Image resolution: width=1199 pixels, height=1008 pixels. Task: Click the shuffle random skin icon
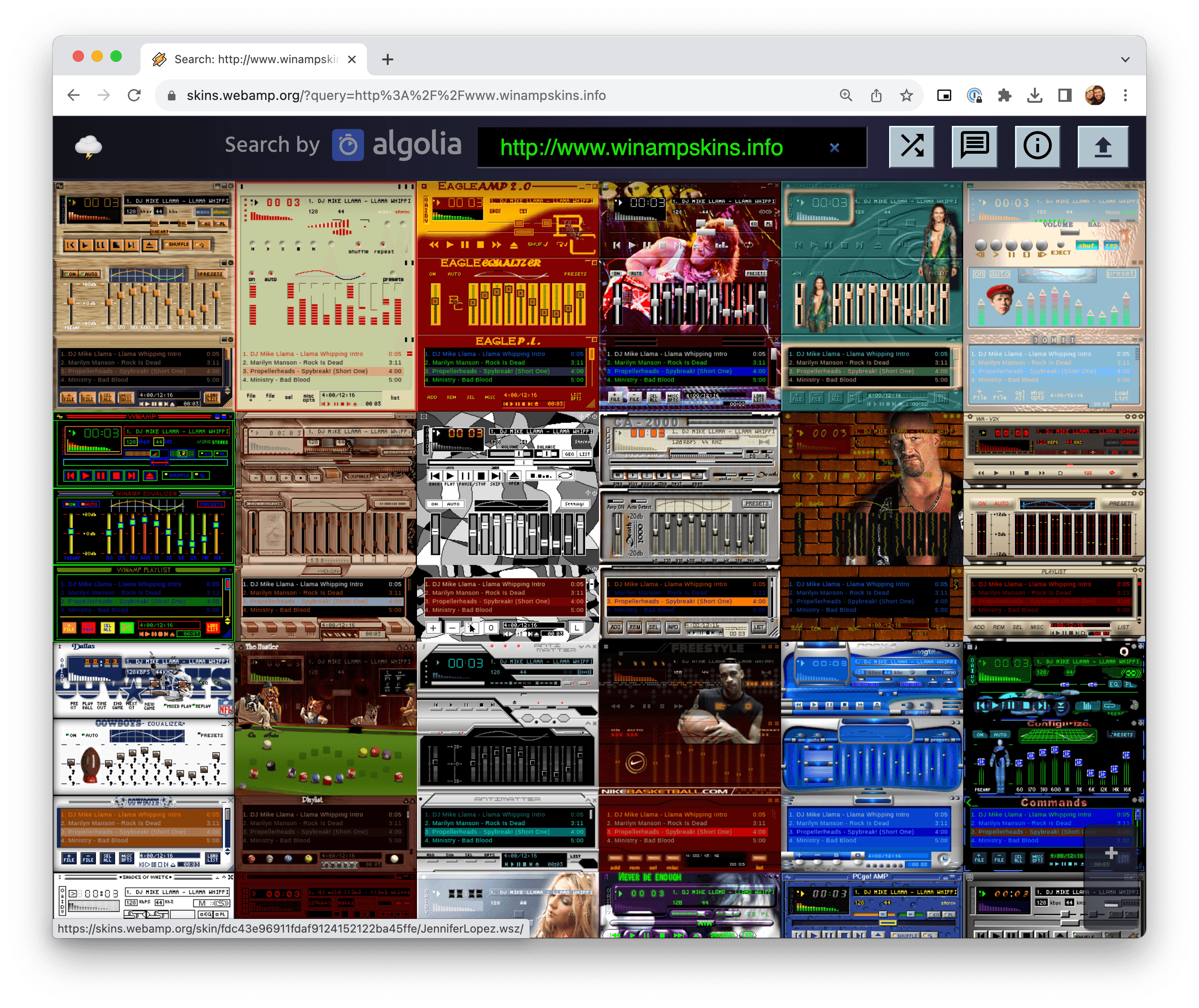point(911,146)
